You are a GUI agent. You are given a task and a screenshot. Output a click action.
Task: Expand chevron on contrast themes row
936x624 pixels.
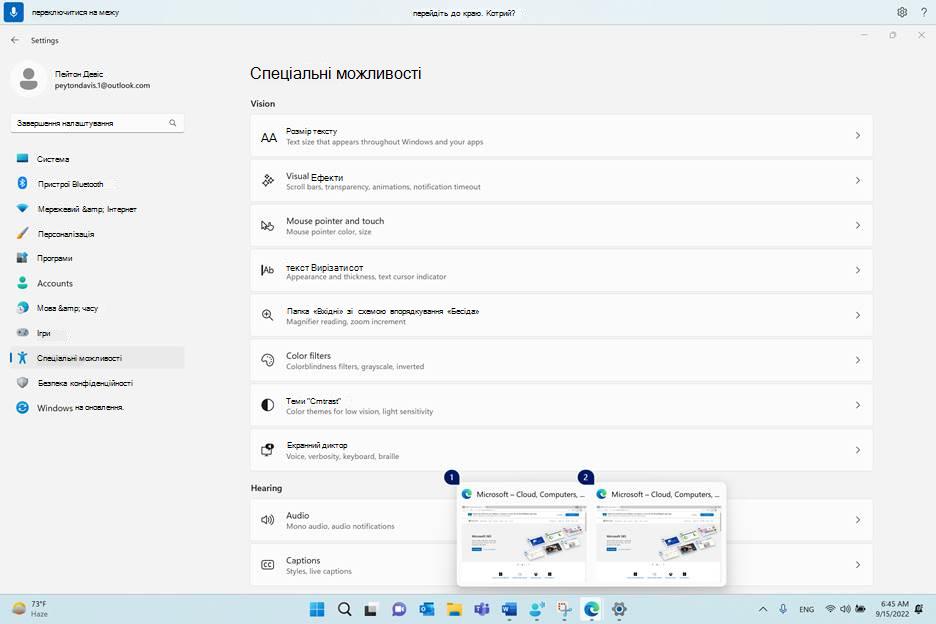point(858,405)
